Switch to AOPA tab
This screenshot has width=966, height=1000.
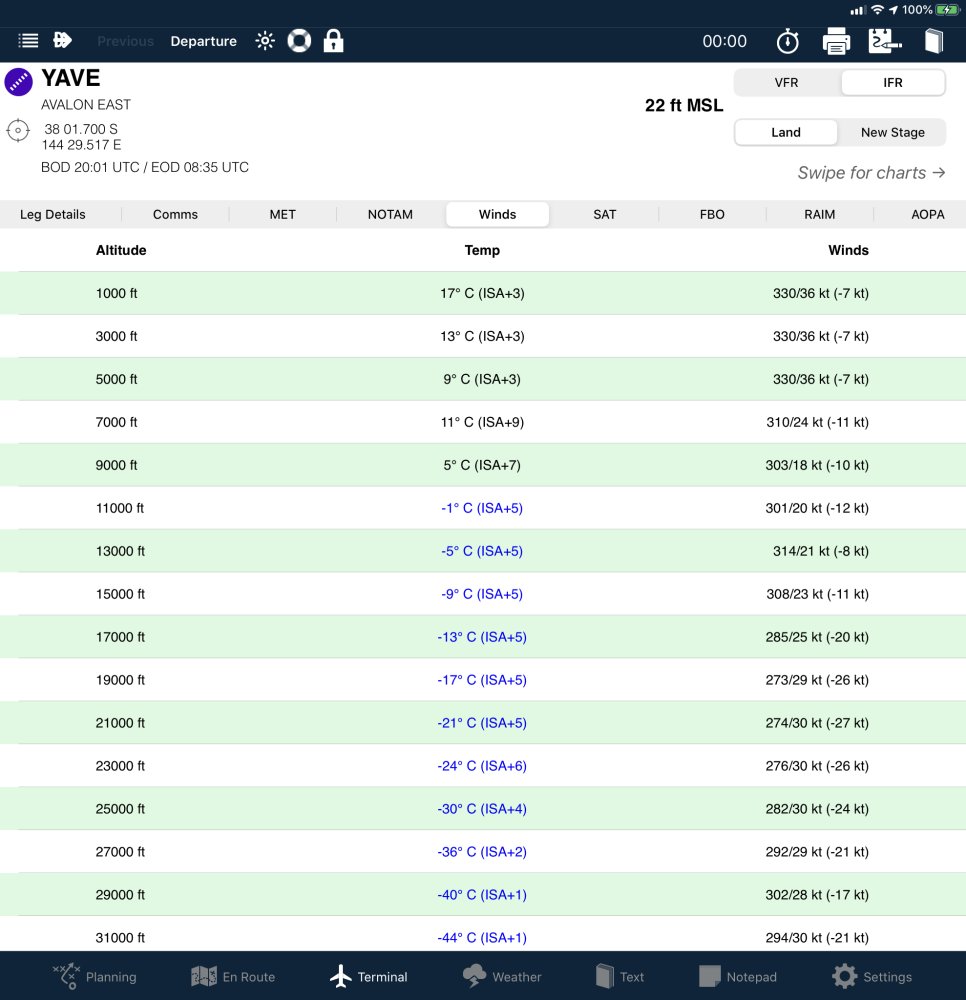[927, 214]
